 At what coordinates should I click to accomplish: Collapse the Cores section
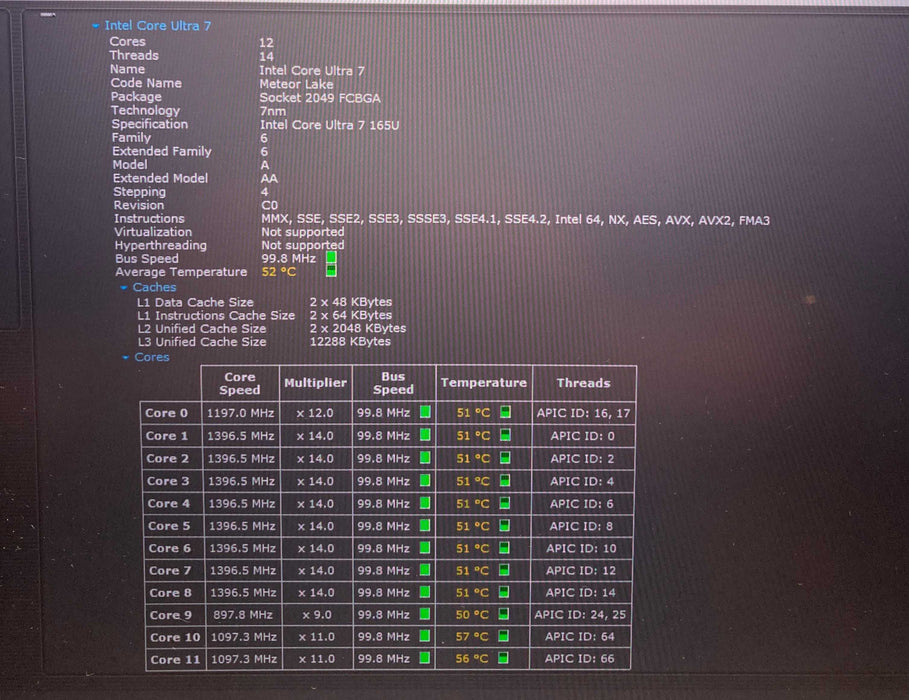125,357
